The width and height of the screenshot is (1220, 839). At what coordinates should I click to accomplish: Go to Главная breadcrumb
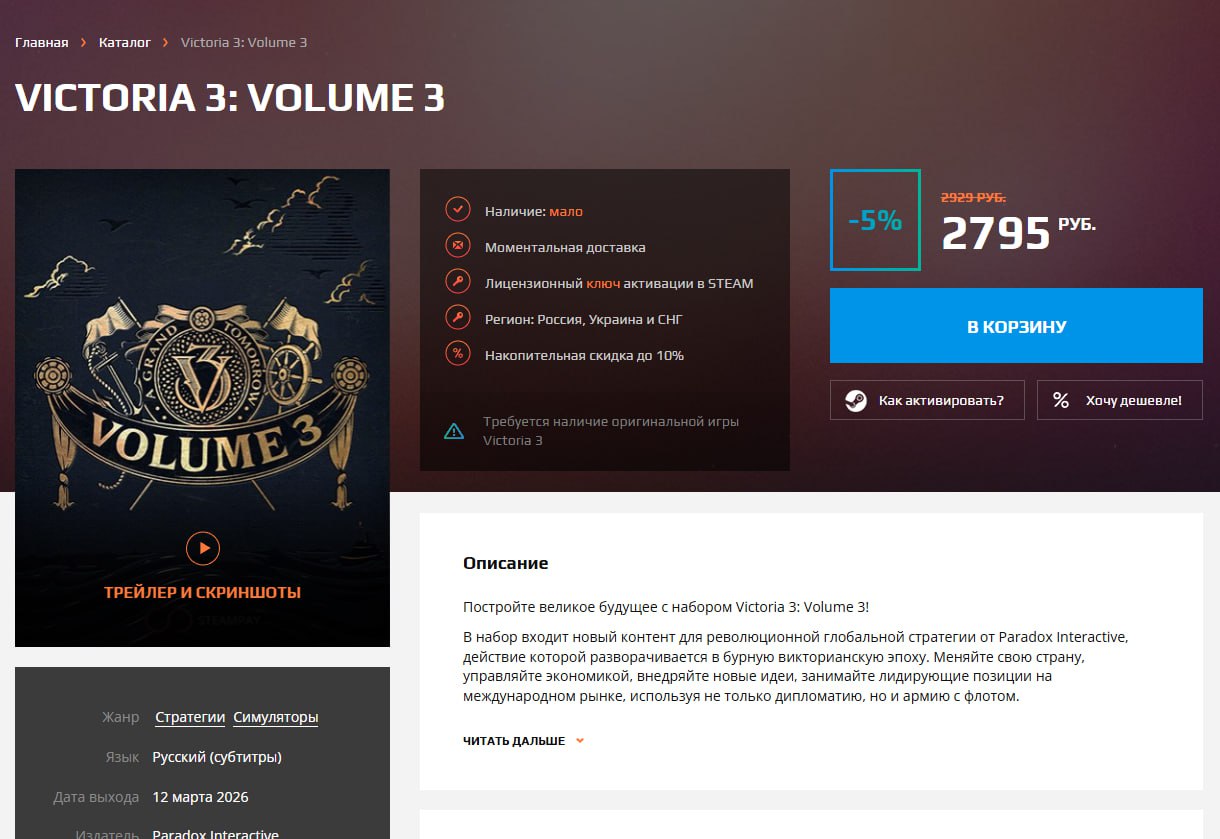(42, 43)
